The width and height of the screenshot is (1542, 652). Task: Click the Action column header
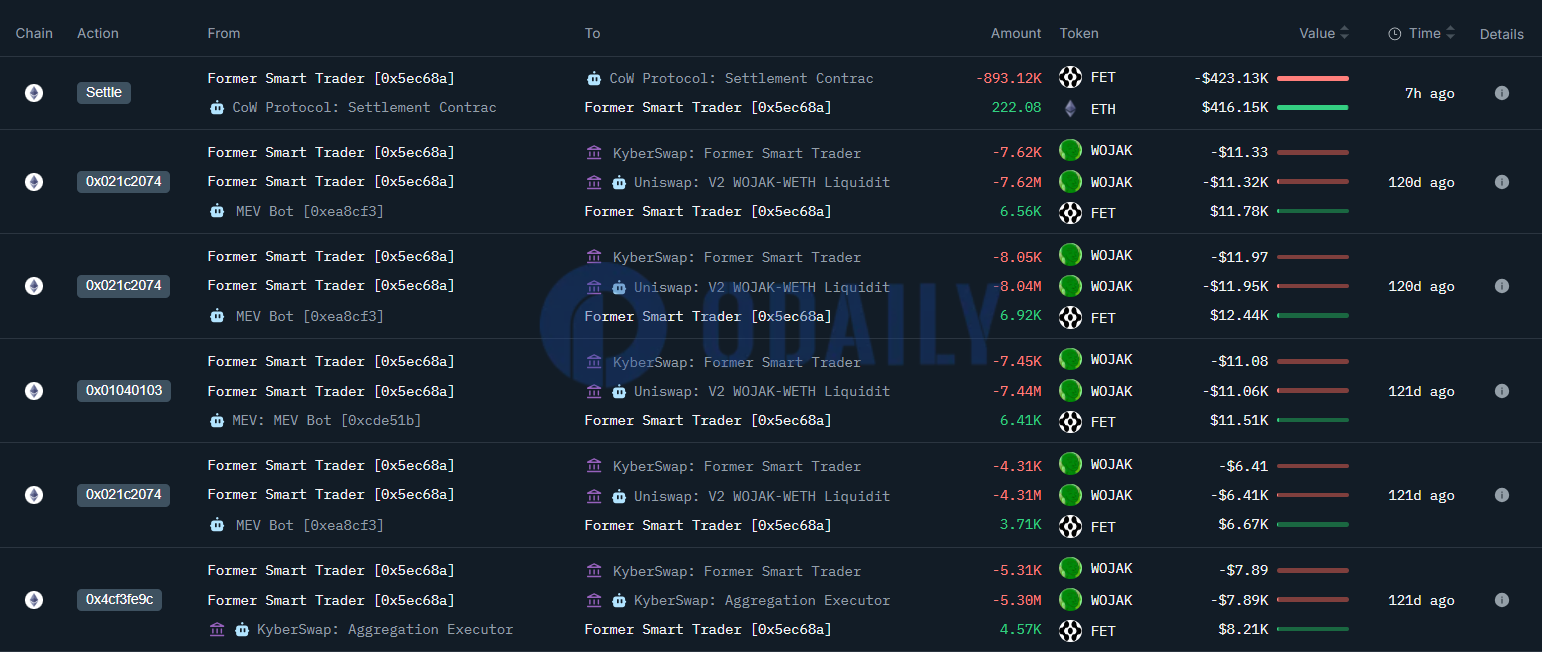point(98,33)
